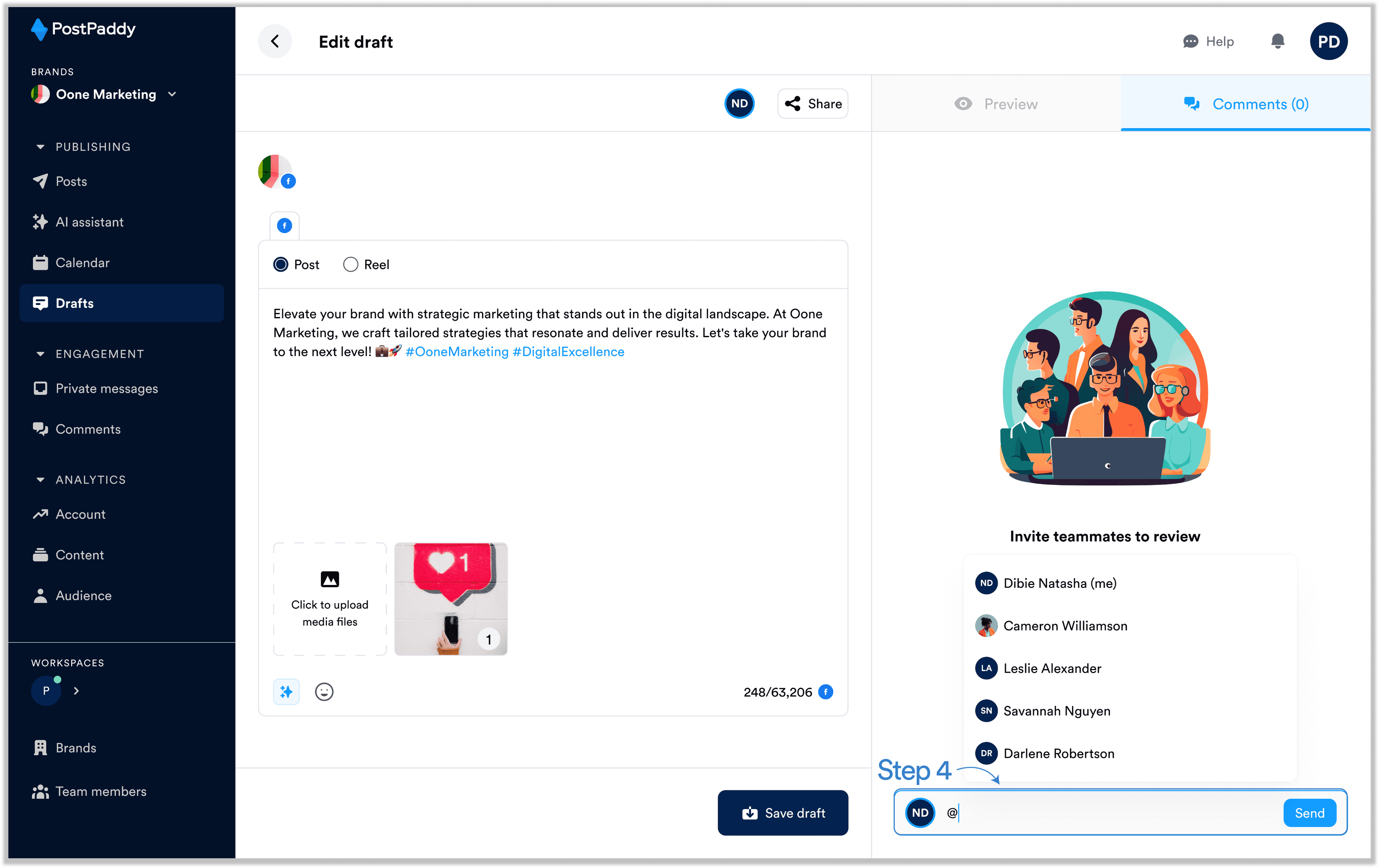Select the Reel radio button
1379x868 pixels.
pos(350,265)
